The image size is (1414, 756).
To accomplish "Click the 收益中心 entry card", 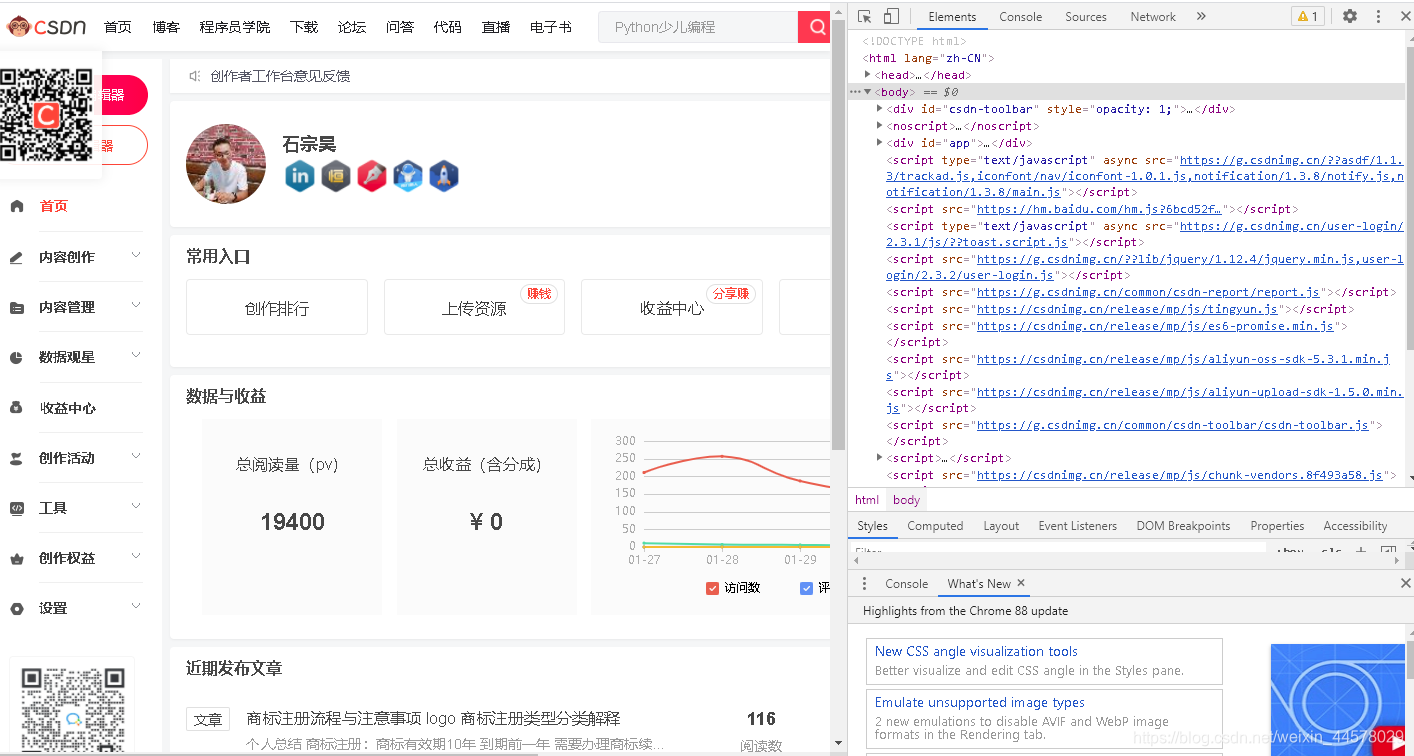I will pyautogui.click(x=672, y=307).
